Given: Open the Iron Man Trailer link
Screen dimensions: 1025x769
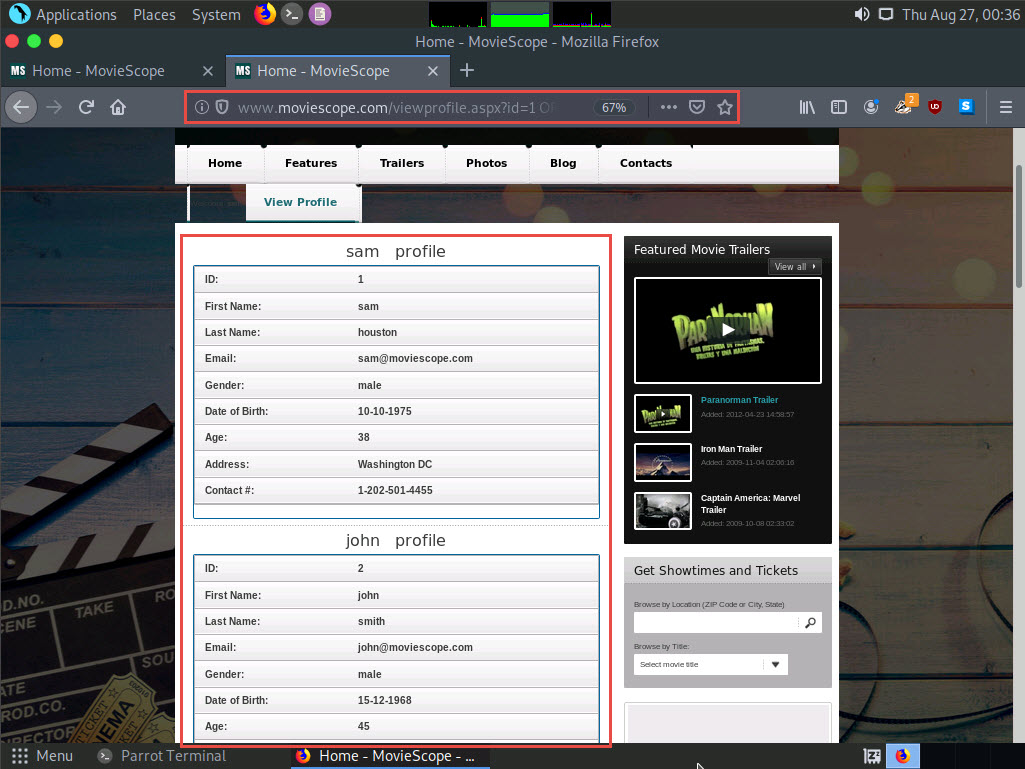Looking at the screenshot, I should point(731,449).
